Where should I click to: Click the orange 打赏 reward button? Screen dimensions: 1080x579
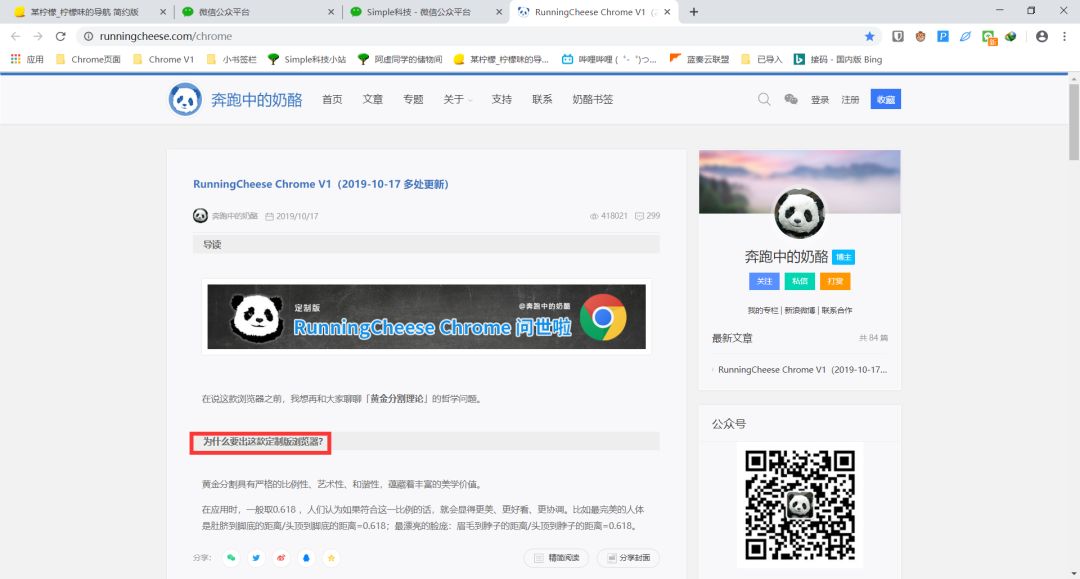(x=835, y=281)
